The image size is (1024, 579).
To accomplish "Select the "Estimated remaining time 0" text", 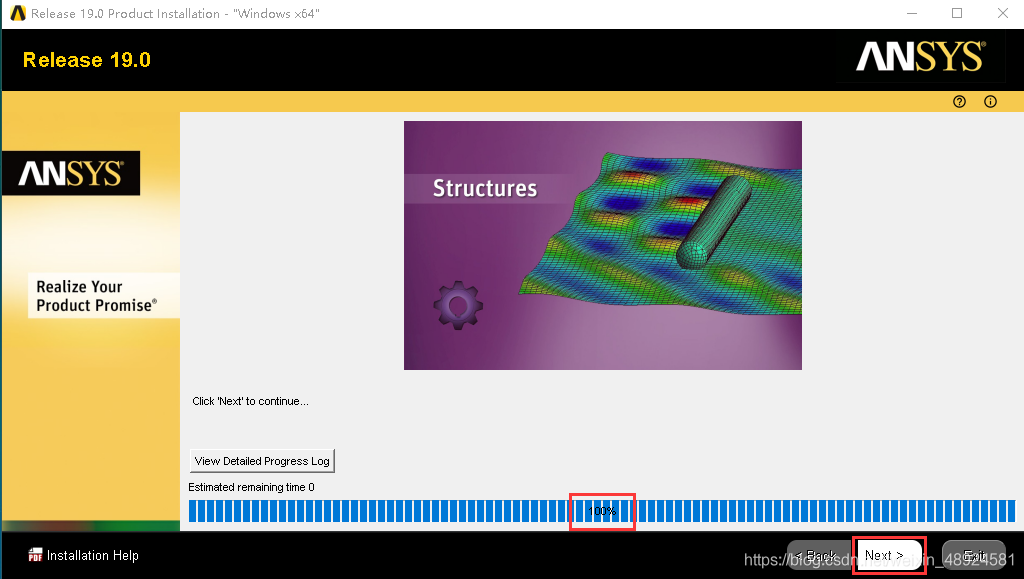I will 251,487.
